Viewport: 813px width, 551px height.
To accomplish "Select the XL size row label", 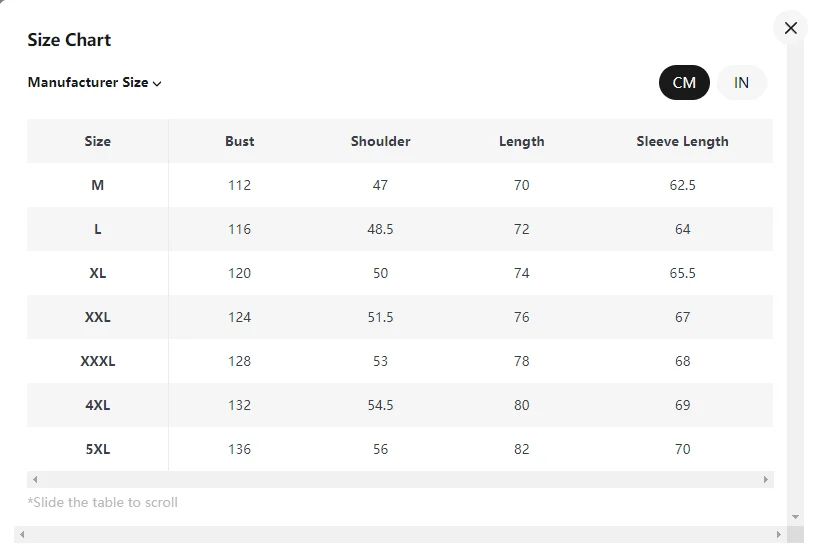I will 97,273.
